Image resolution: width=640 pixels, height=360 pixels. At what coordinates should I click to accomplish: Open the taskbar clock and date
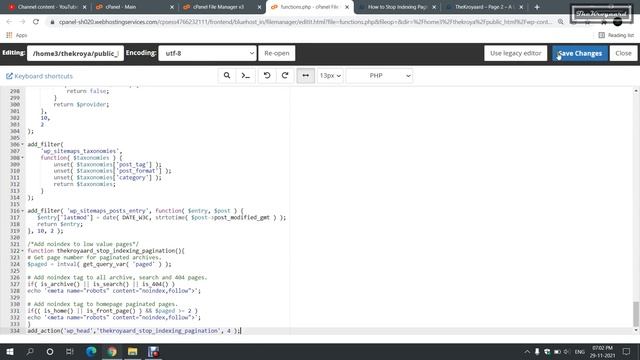602,351
